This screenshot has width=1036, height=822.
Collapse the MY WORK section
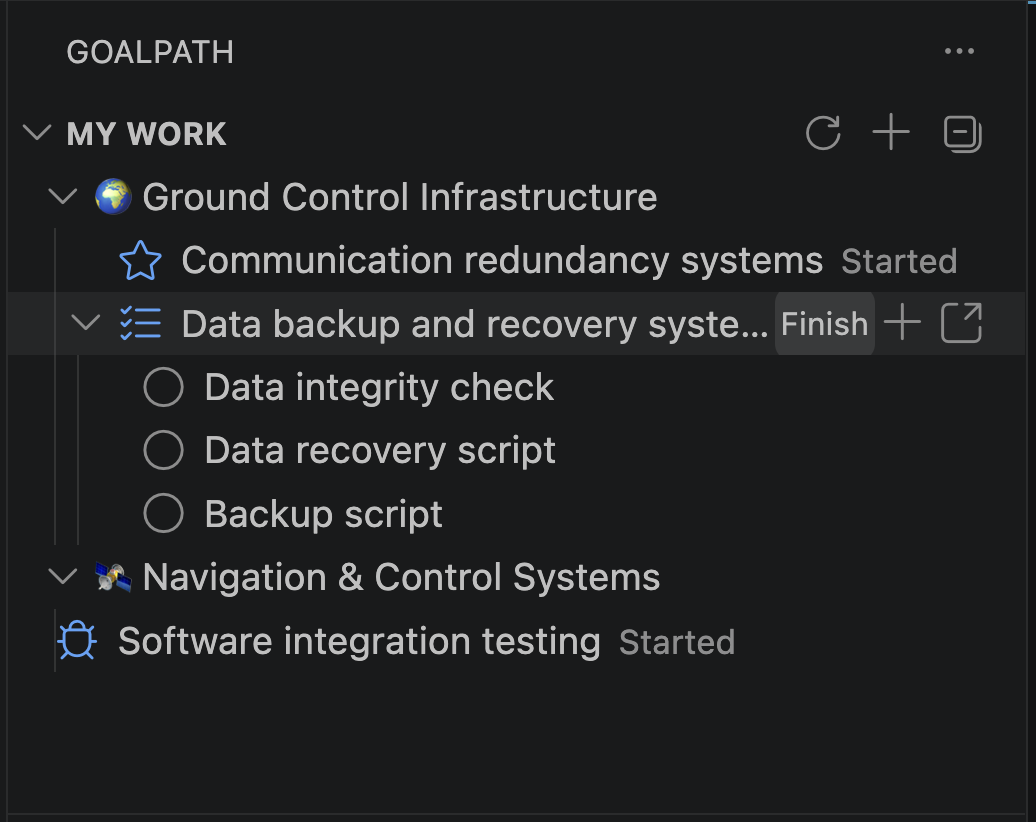click(x=36, y=133)
